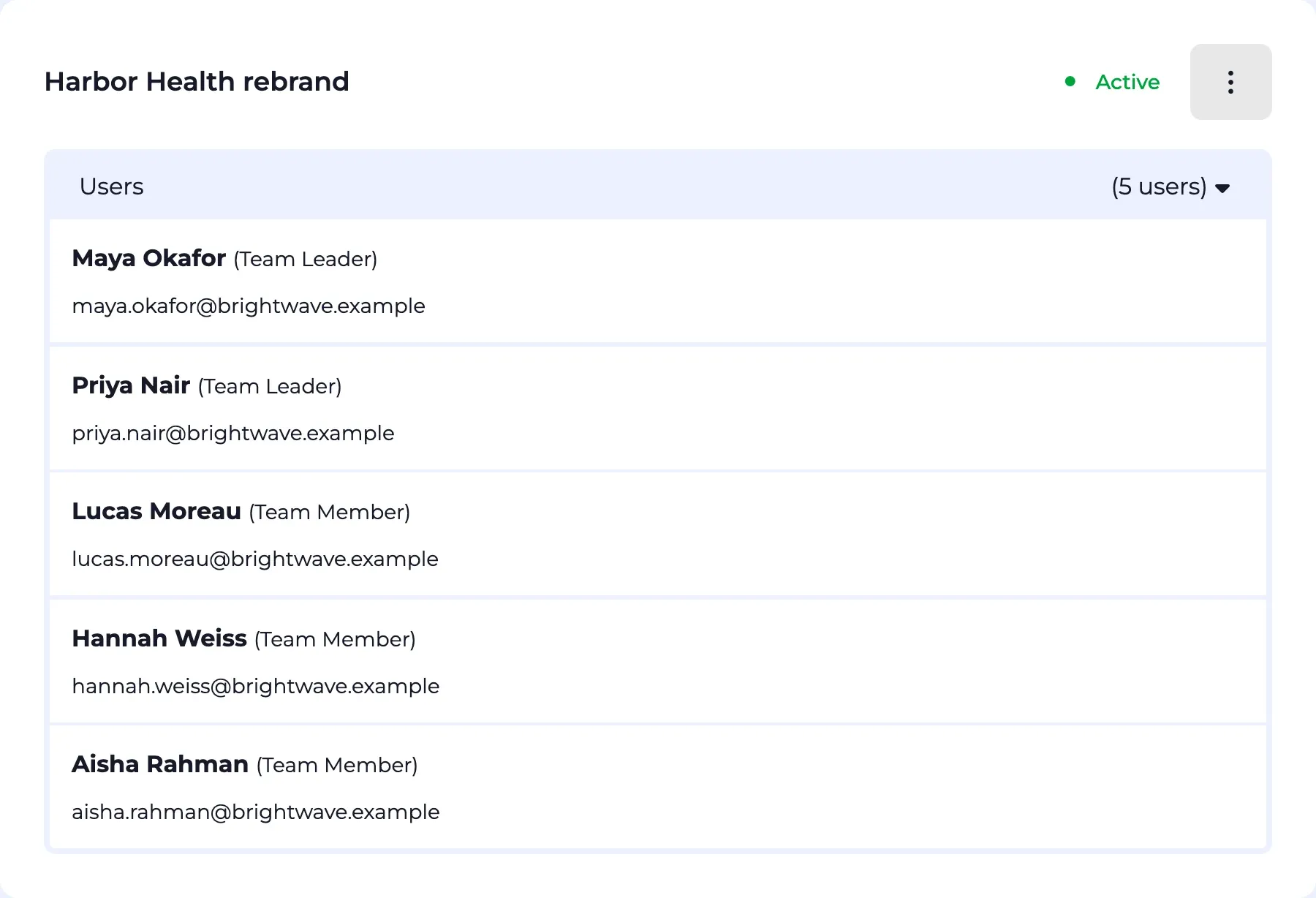Viewport: 1316px width, 898px height.
Task: Select Maya Okafor's name
Action: [149, 258]
